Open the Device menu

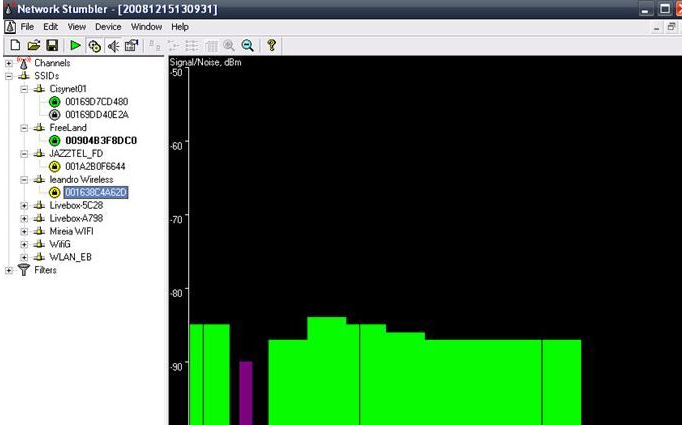click(x=108, y=26)
